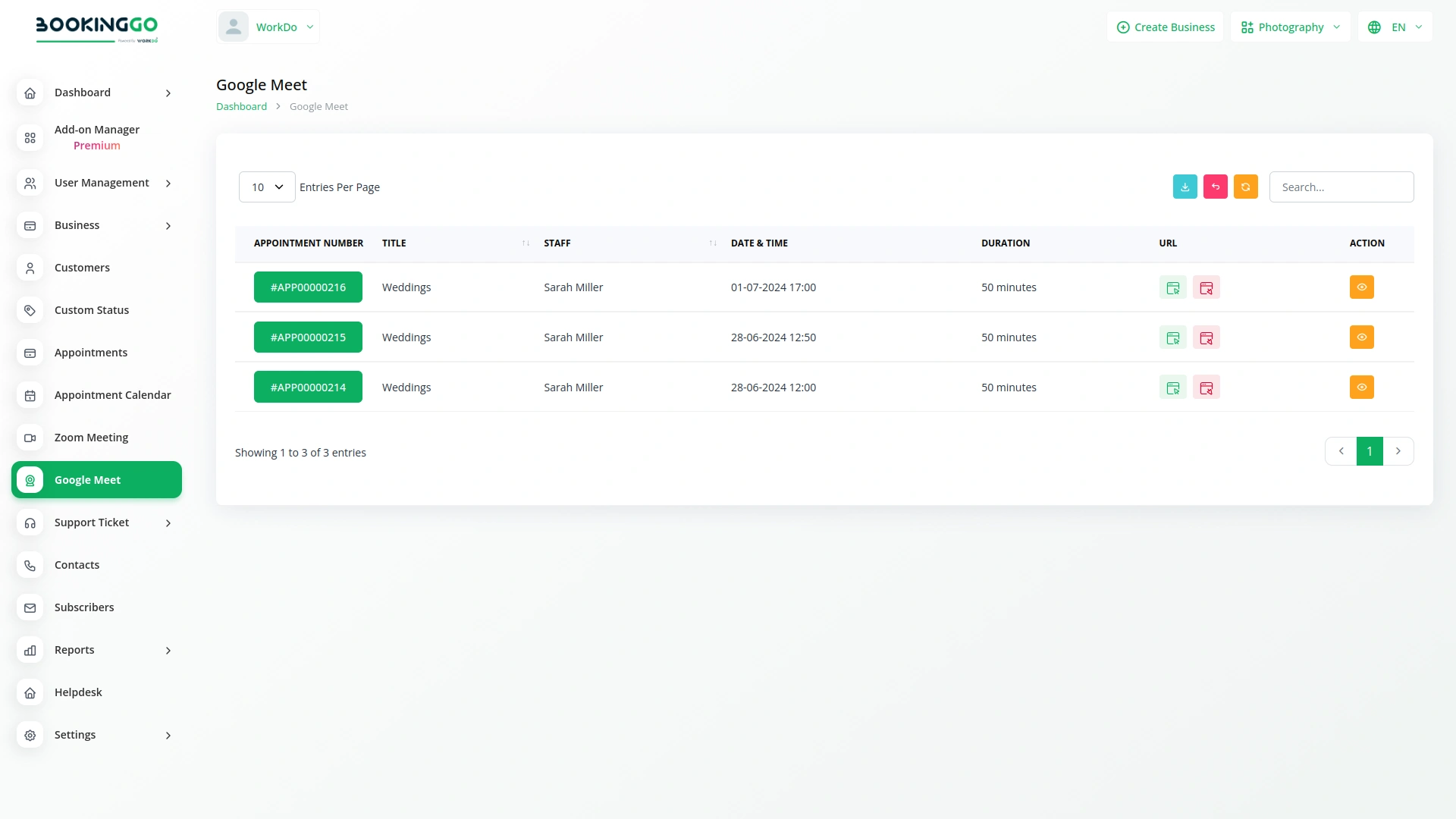1456x819 pixels.
Task: Select the Zoom Meeting camera icon in sidebar
Action: 30,438
